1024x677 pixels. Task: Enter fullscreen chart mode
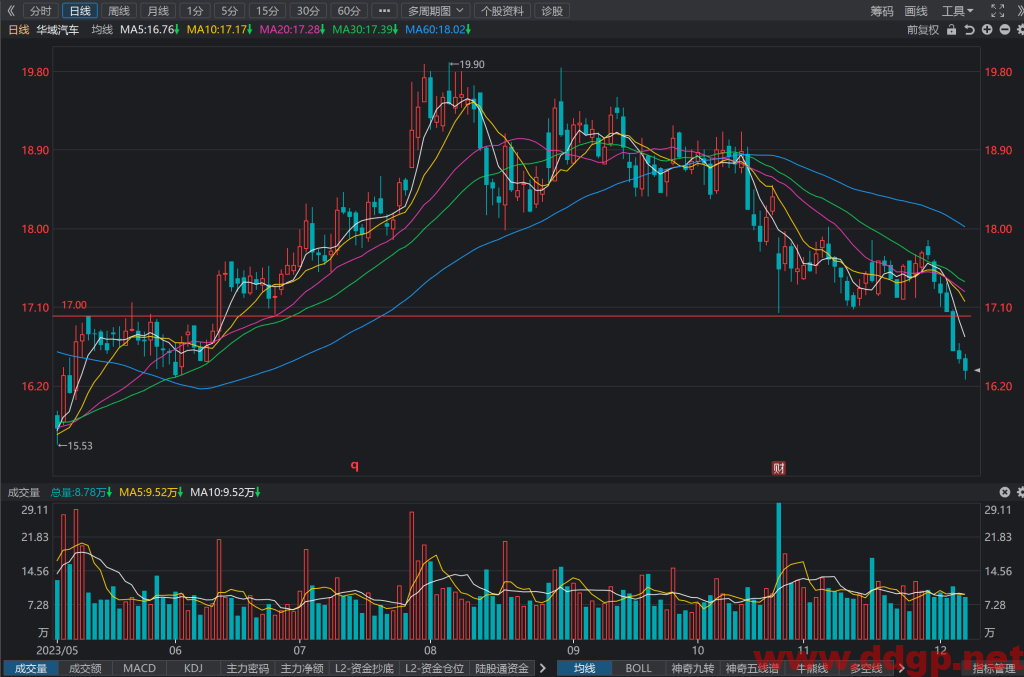(x=997, y=10)
